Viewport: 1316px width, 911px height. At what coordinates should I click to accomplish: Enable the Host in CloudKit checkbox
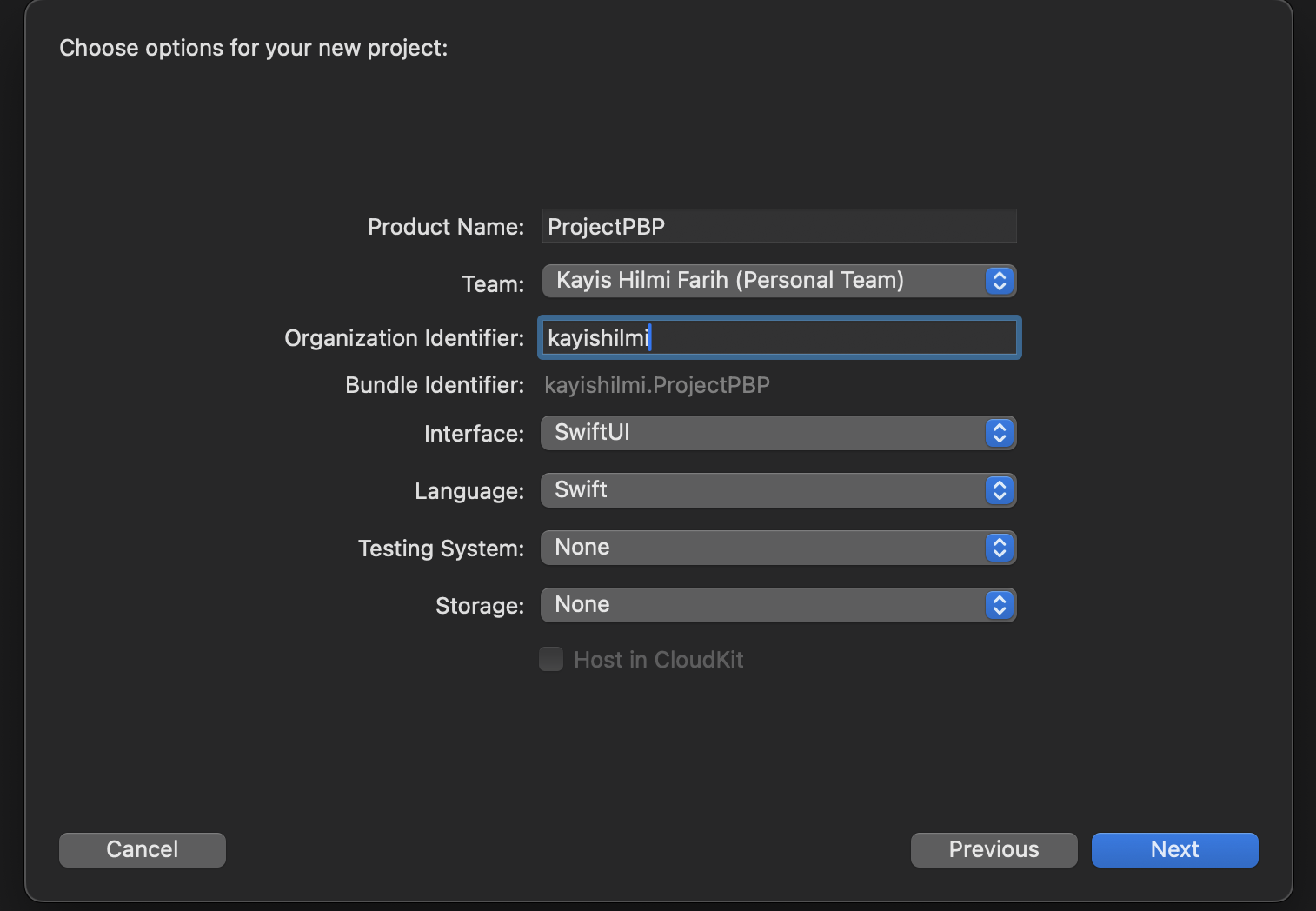(551, 659)
